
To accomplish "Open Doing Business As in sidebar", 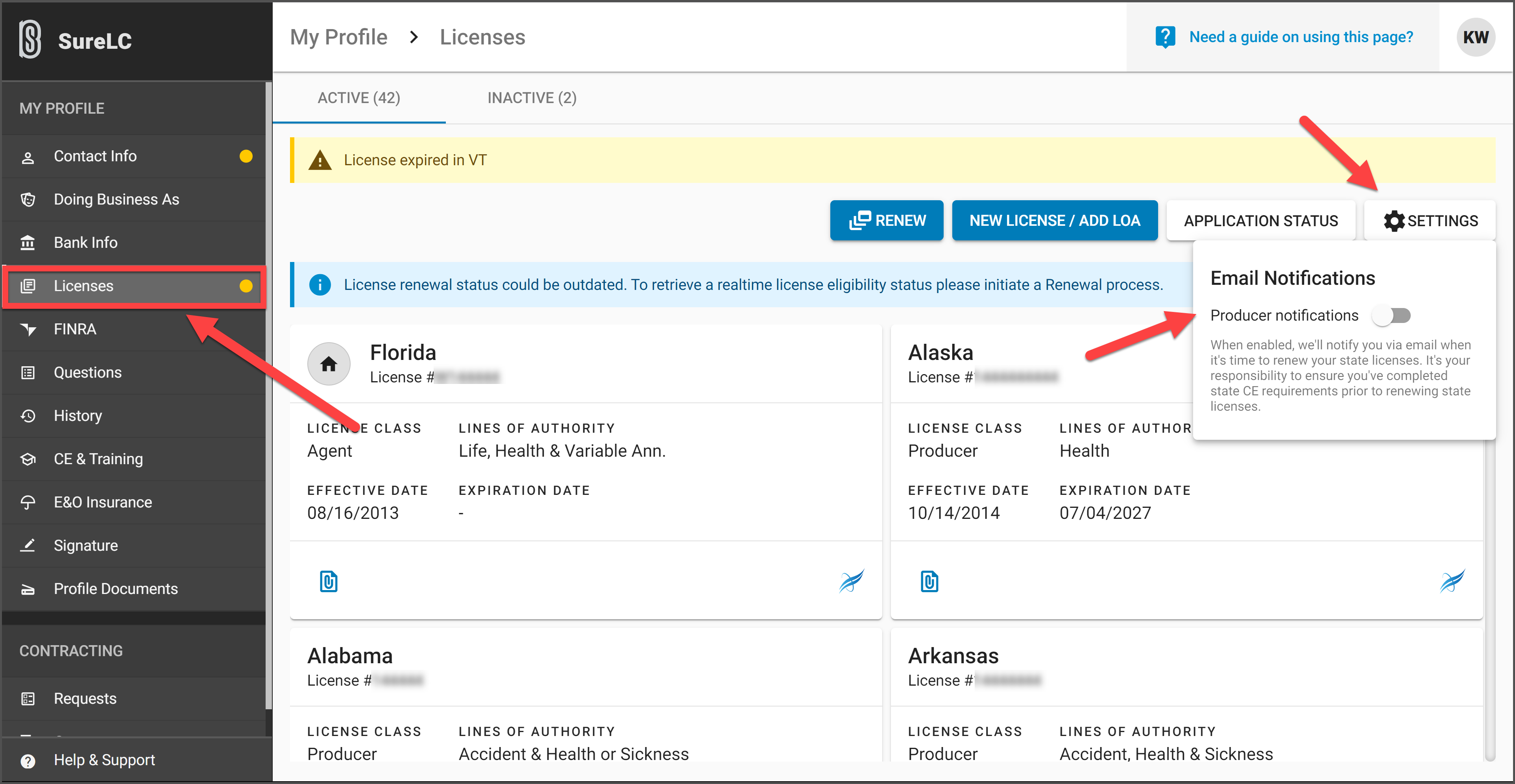I will point(134,199).
